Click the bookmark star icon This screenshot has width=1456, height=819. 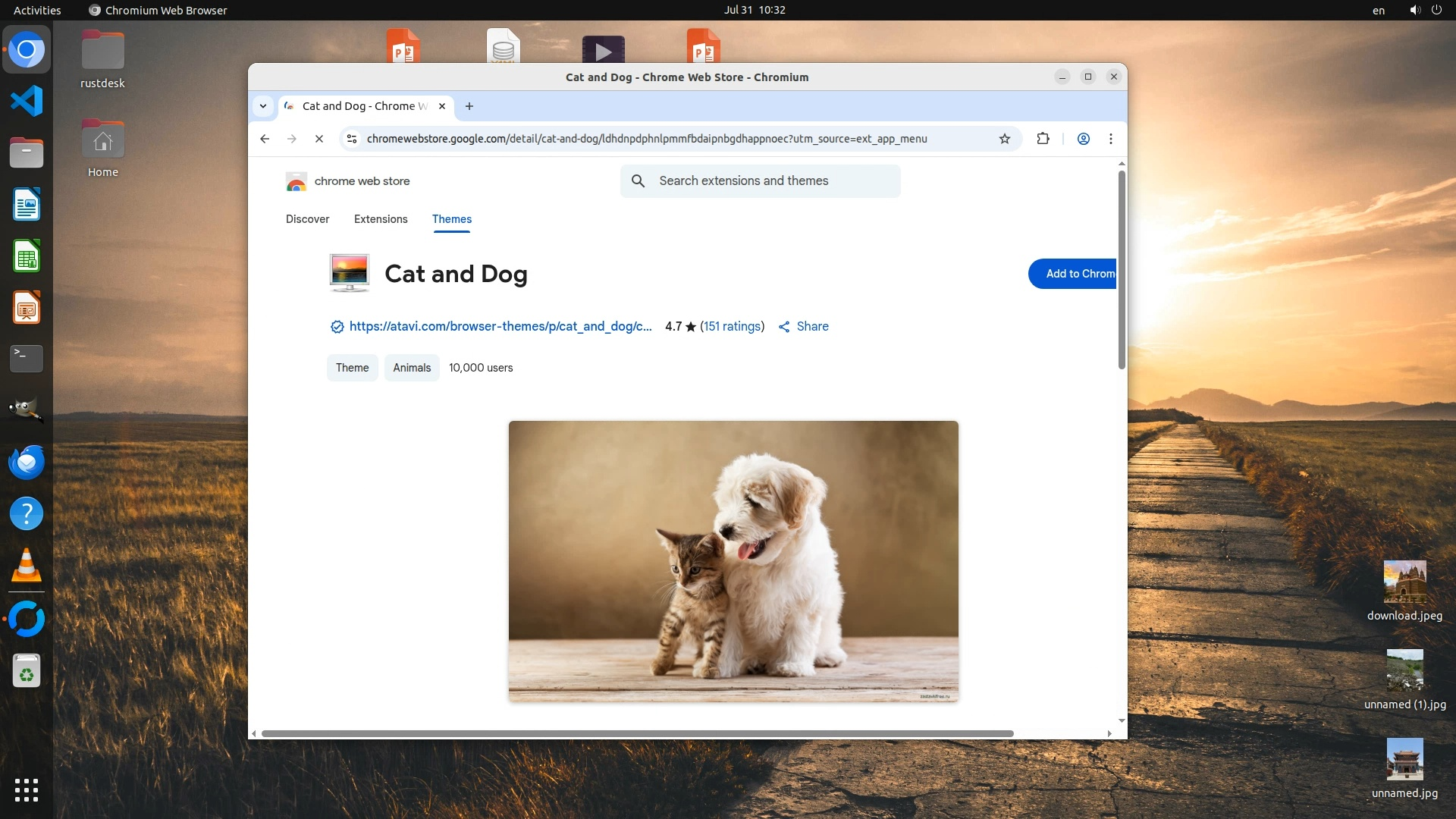(x=1004, y=139)
